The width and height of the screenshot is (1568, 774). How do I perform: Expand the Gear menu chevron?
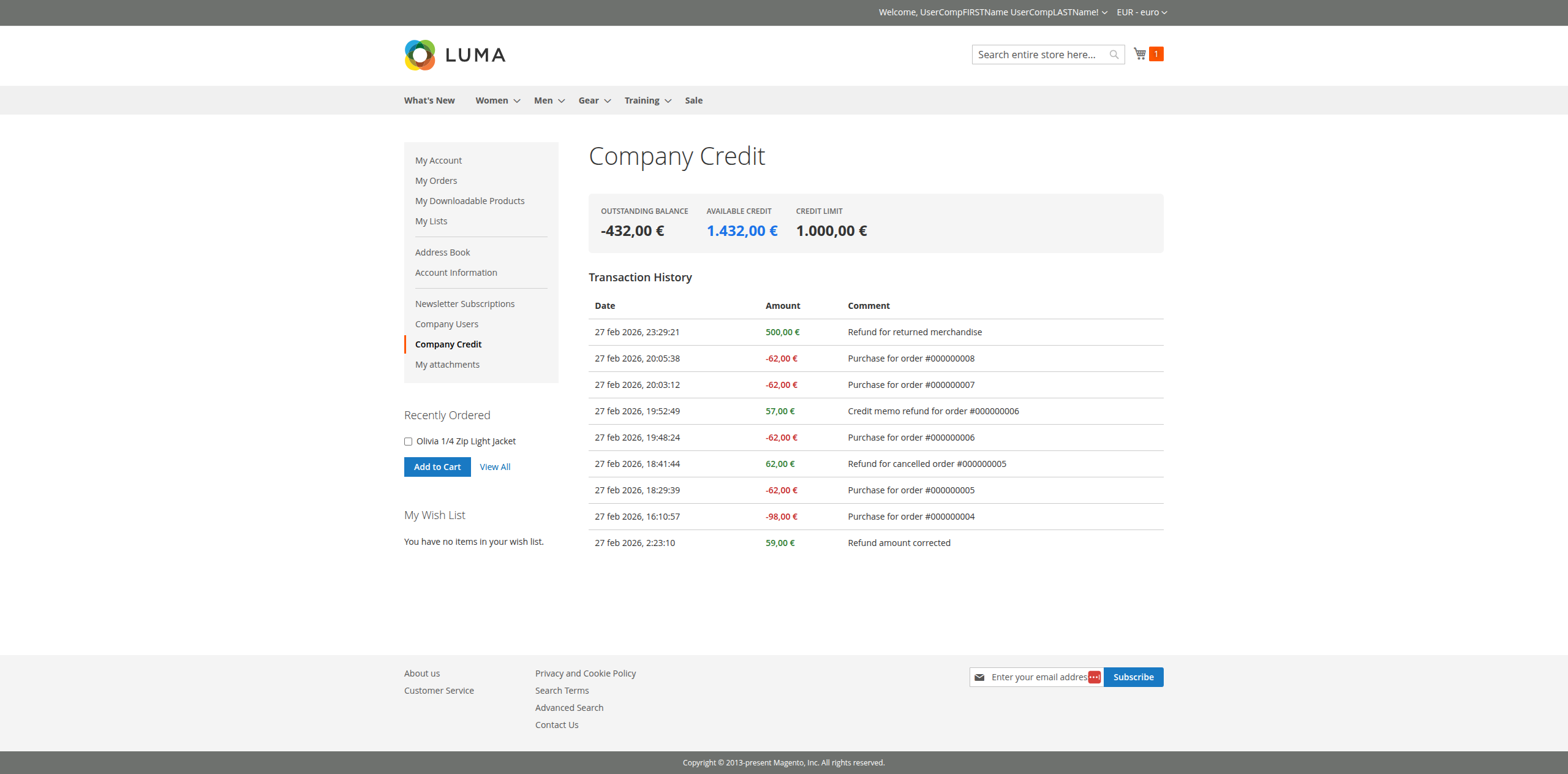tap(608, 101)
